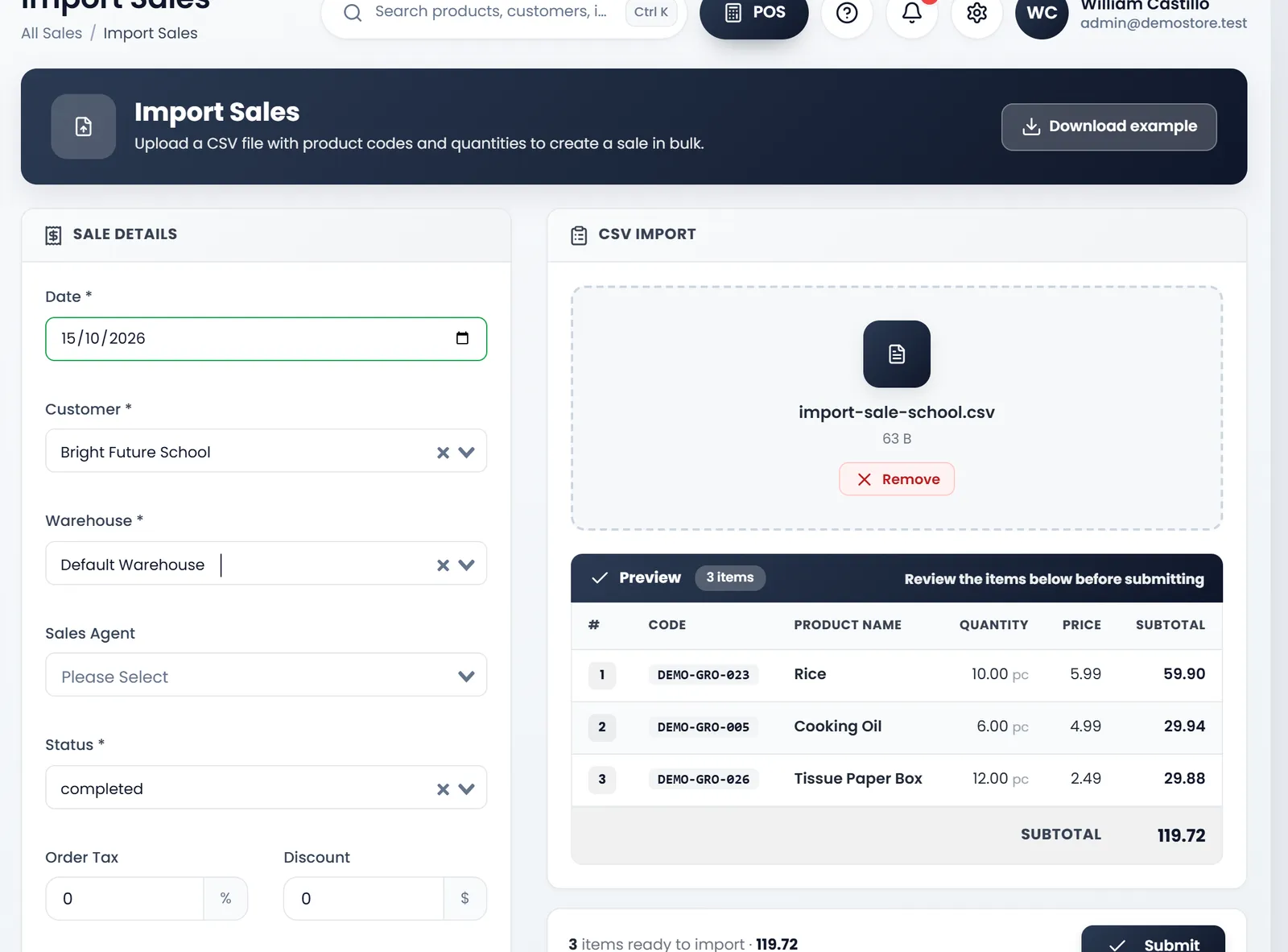Screen dimensions: 1288x952
Task: Clear the Bright Future School customer selection
Action: [x=443, y=453]
